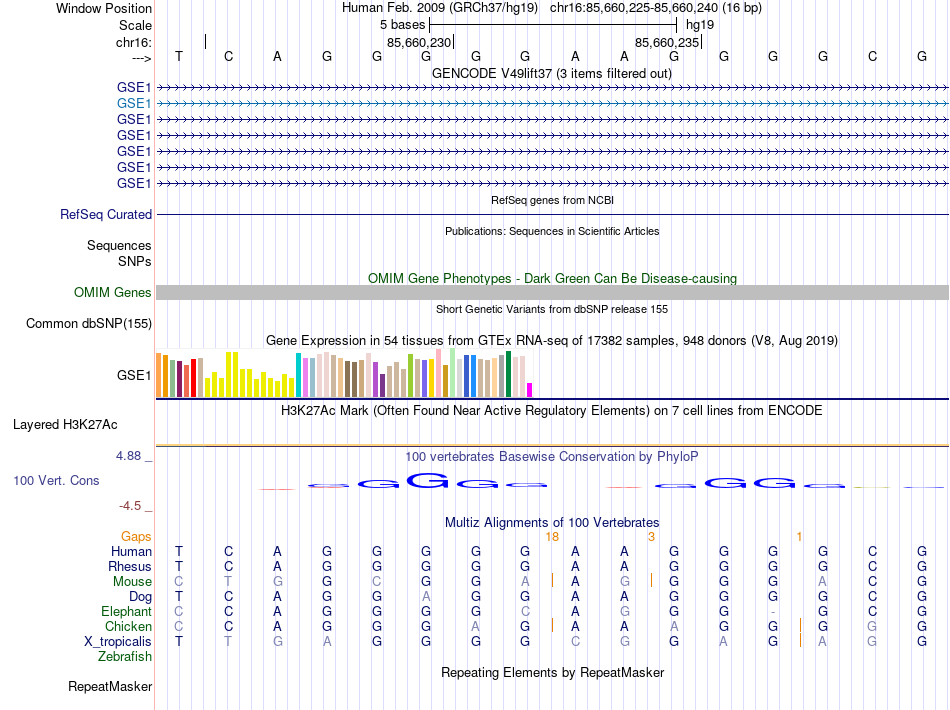Viewport: 950px width, 710px height.
Task: Open the RefSeq Curated track label
Action: [x=106, y=214]
